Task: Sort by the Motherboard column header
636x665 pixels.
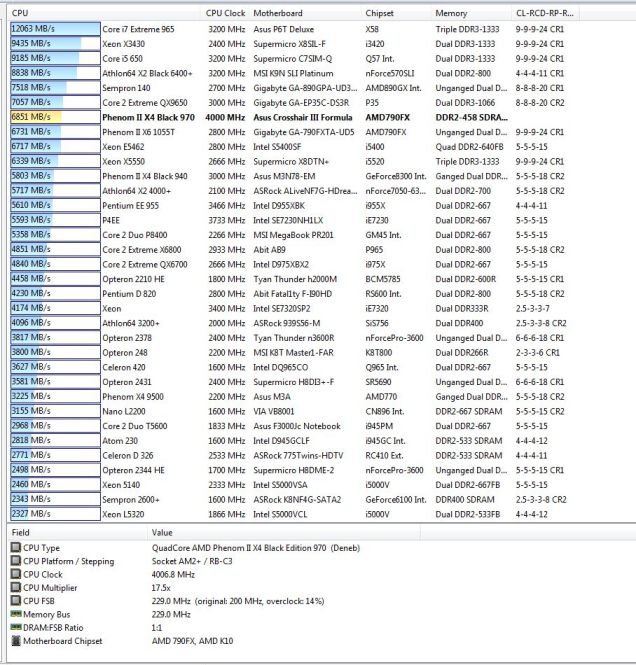Action: tap(306, 13)
